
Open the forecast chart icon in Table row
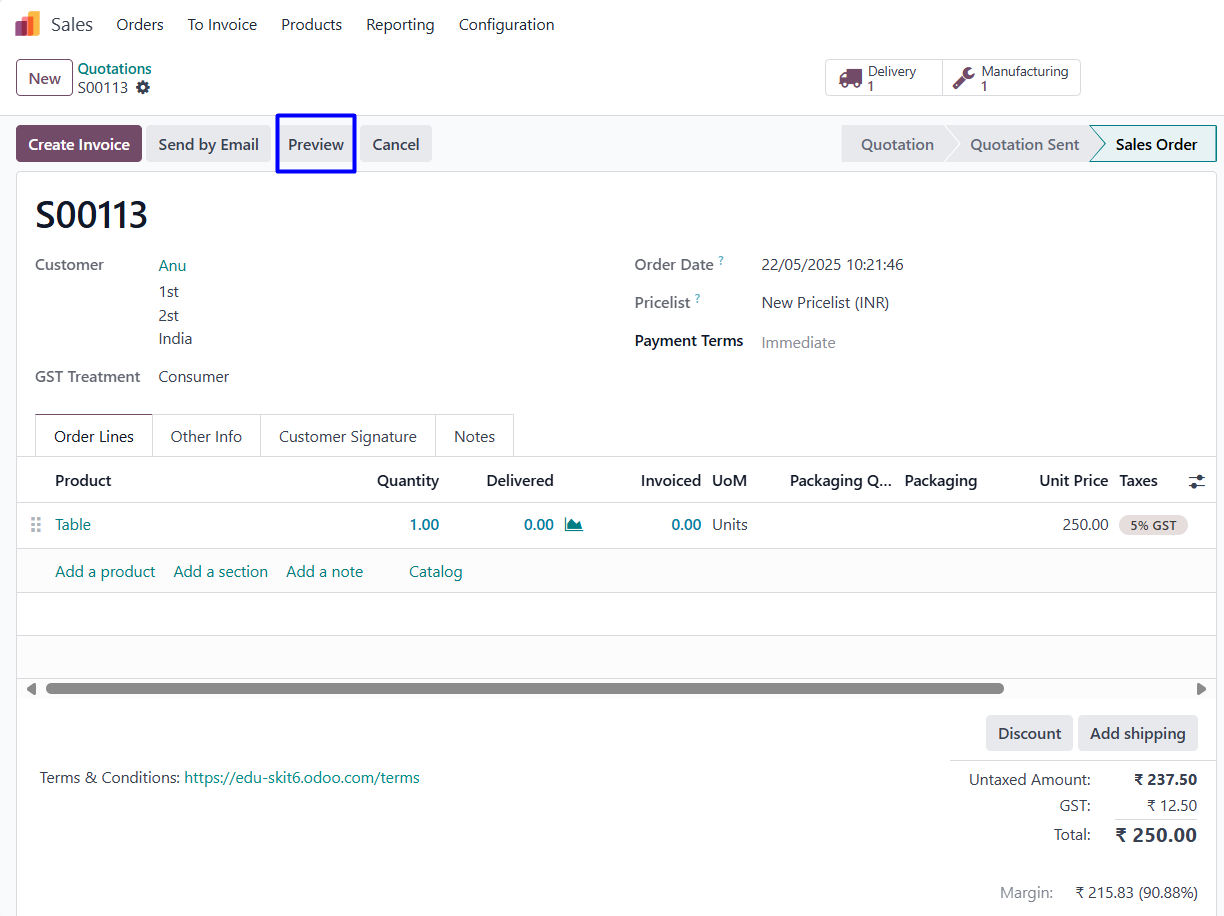(x=573, y=525)
